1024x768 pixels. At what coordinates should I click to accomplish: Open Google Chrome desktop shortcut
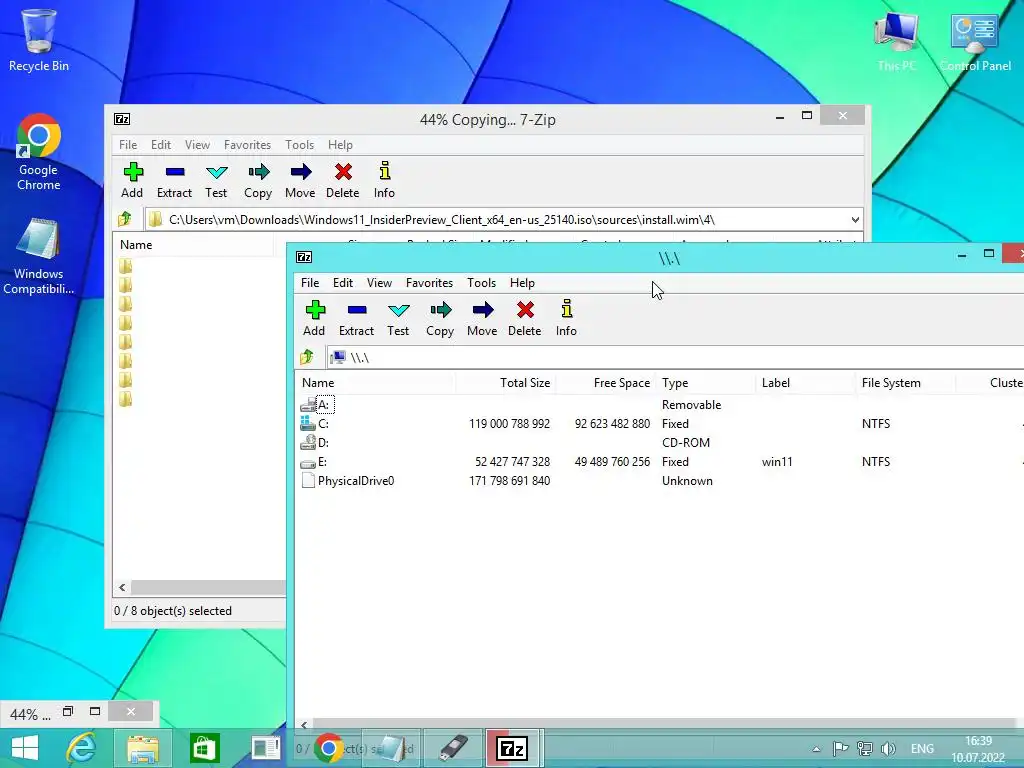click(x=39, y=152)
